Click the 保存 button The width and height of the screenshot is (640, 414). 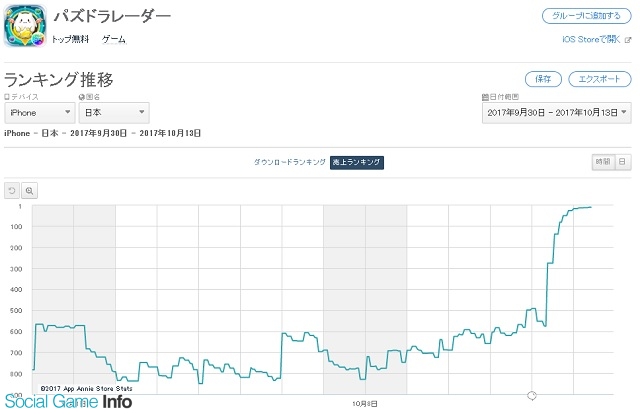point(543,79)
